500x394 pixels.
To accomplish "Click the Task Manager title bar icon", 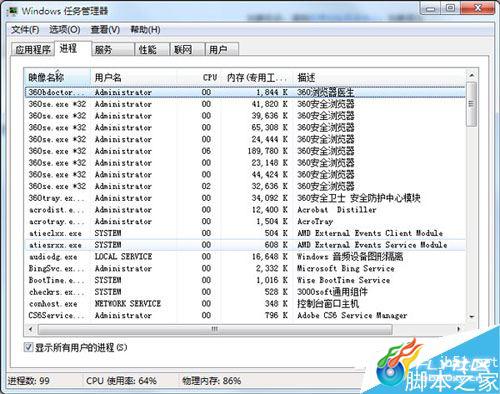I will point(13,11).
